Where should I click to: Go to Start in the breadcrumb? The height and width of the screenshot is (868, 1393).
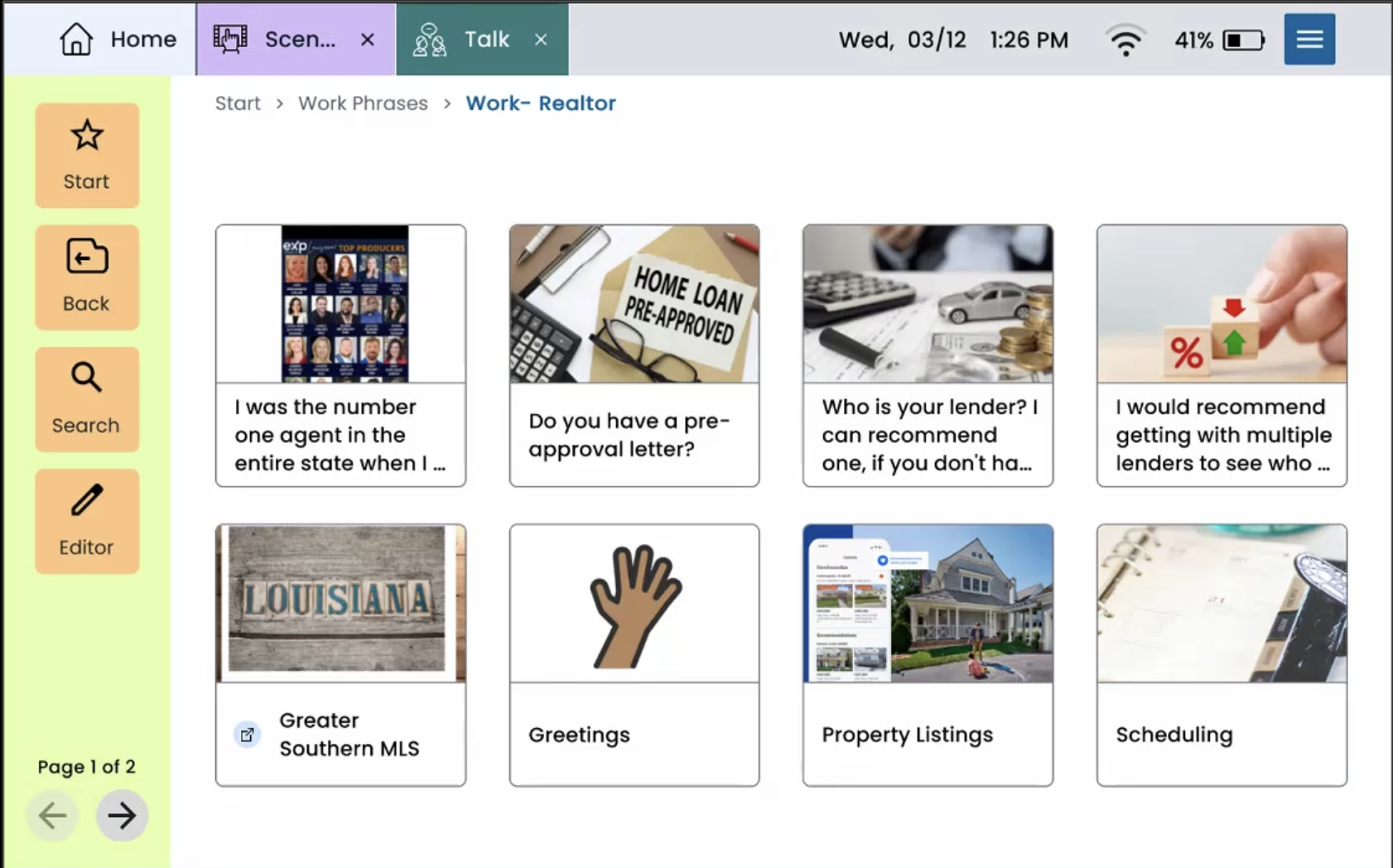pos(238,104)
